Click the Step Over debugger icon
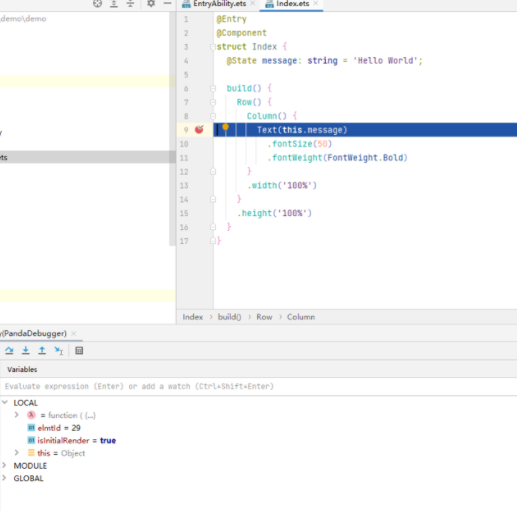517x511 pixels. click(9, 350)
